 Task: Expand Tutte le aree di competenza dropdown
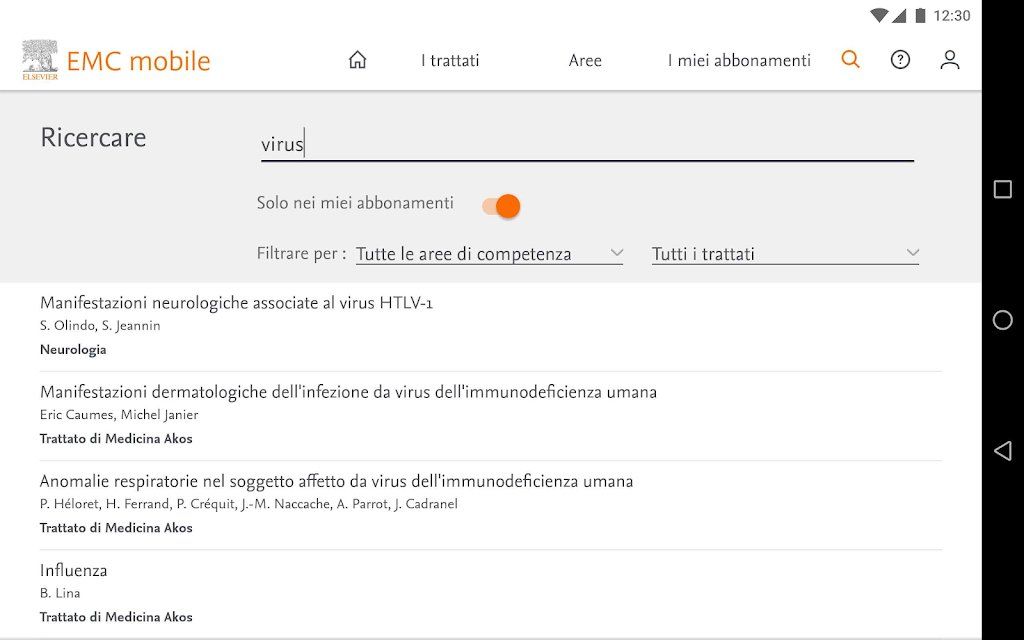[489, 253]
